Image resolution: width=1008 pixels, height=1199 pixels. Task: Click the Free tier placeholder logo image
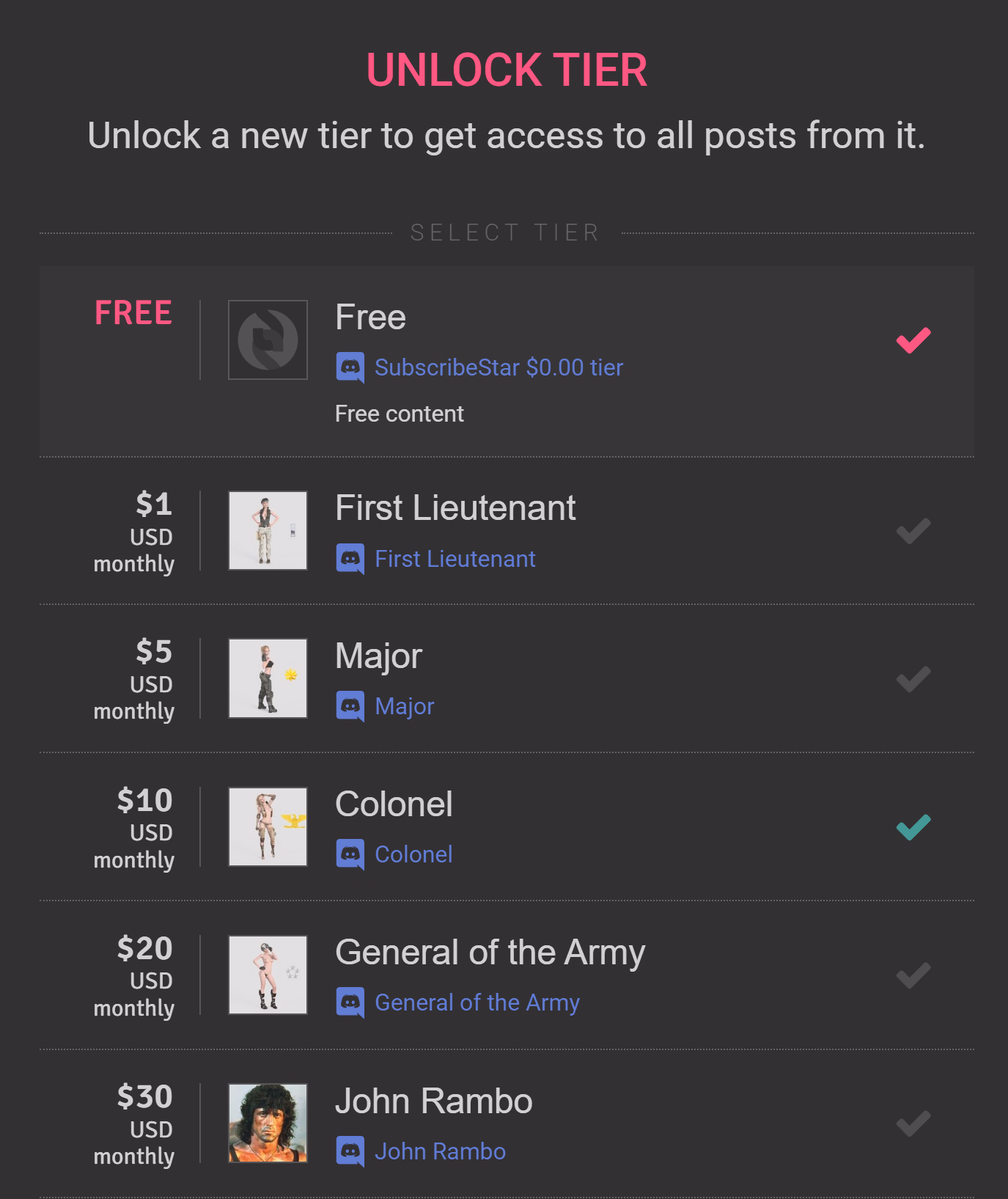coord(268,340)
